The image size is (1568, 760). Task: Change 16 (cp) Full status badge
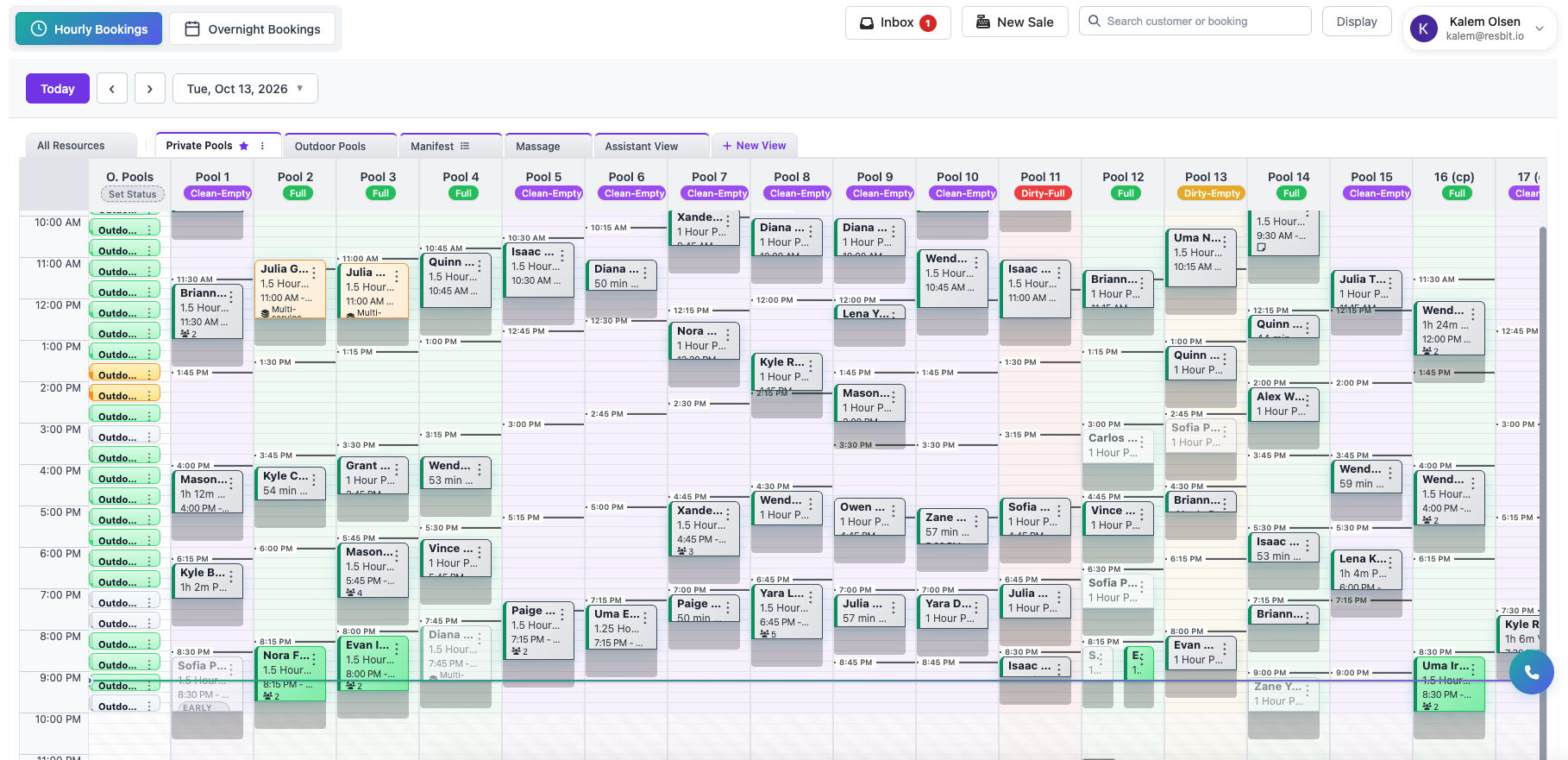[1457, 193]
